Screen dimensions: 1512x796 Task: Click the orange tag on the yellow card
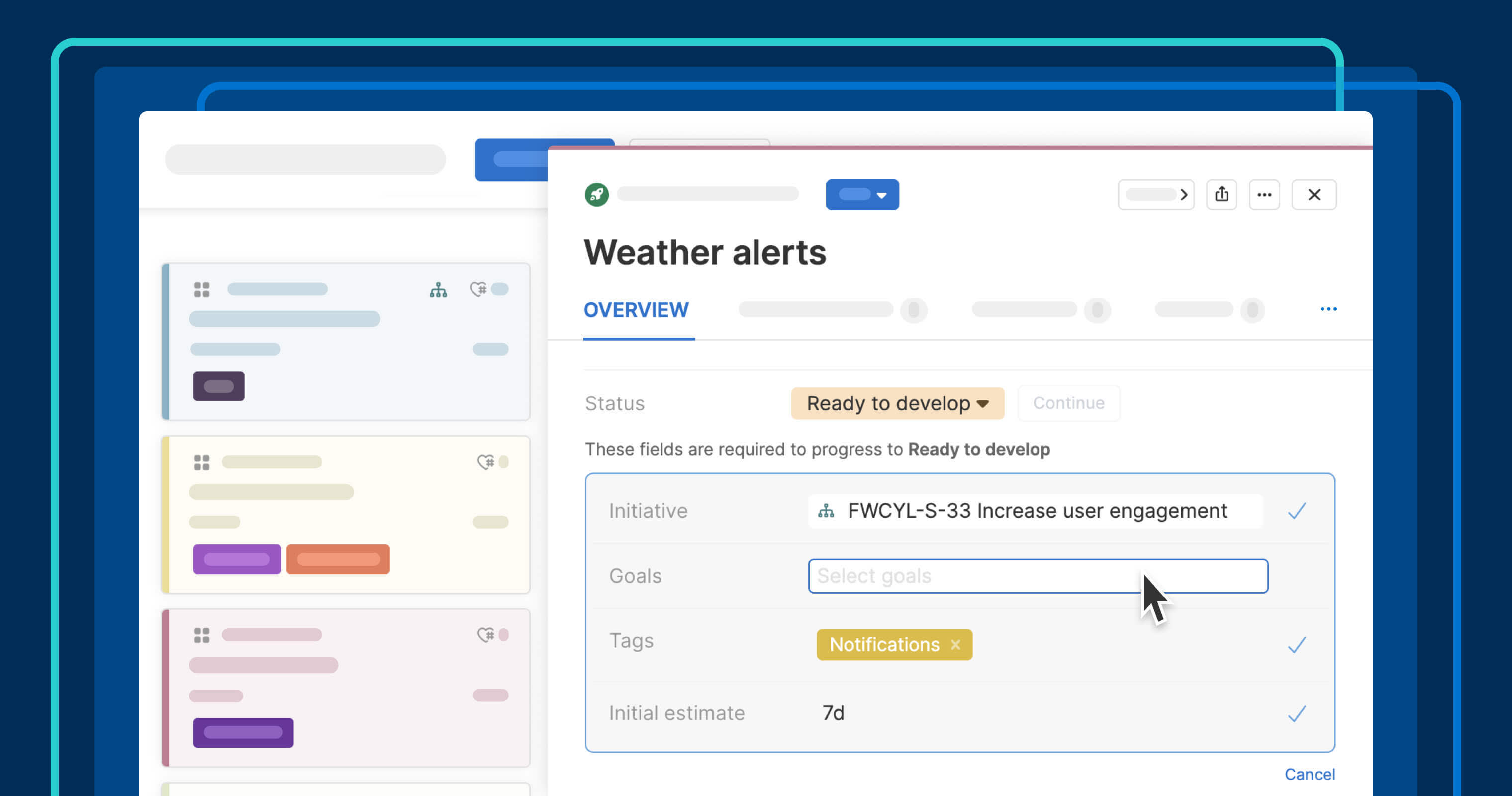[x=338, y=559]
